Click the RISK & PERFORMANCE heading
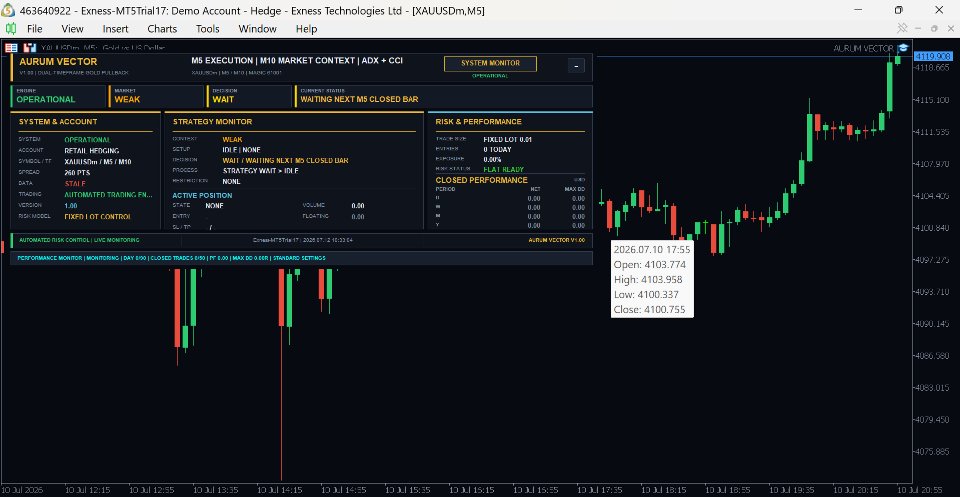The height and width of the screenshot is (497, 960). click(479, 122)
